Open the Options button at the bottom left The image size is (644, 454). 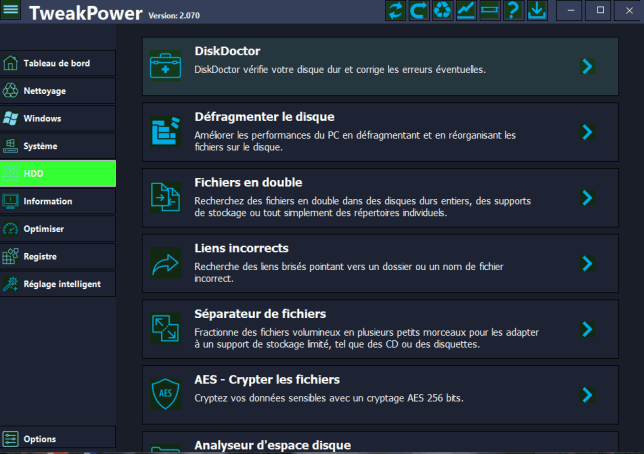coord(58,438)
